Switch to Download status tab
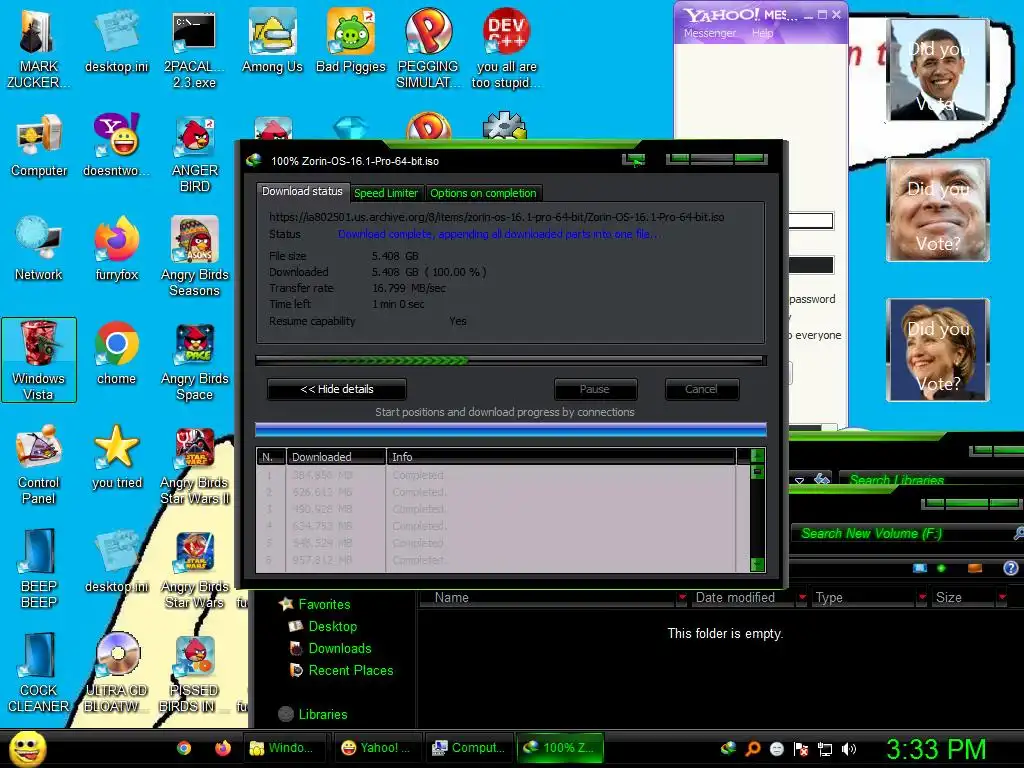Screen dimensions: 1024x768 [x=302, y=191]
